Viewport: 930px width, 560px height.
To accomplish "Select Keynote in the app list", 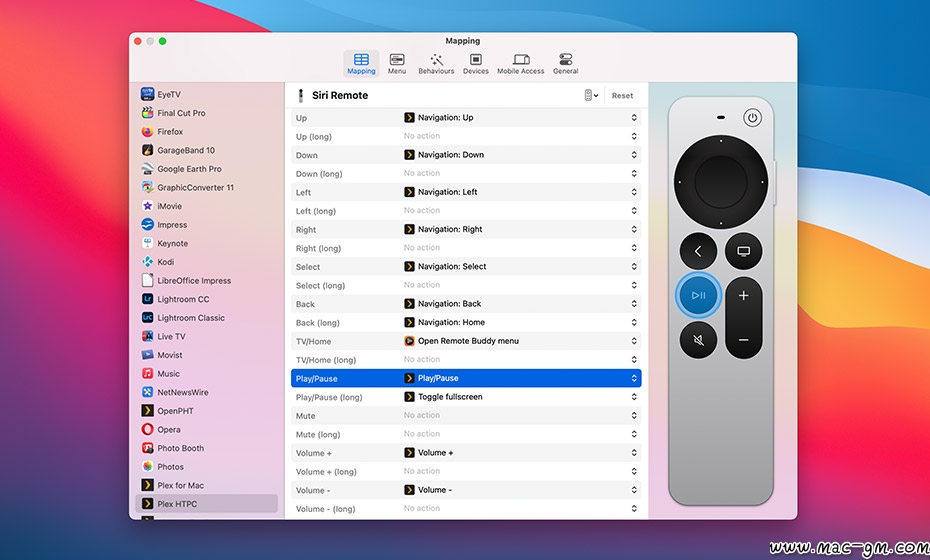I will point(206,243).
